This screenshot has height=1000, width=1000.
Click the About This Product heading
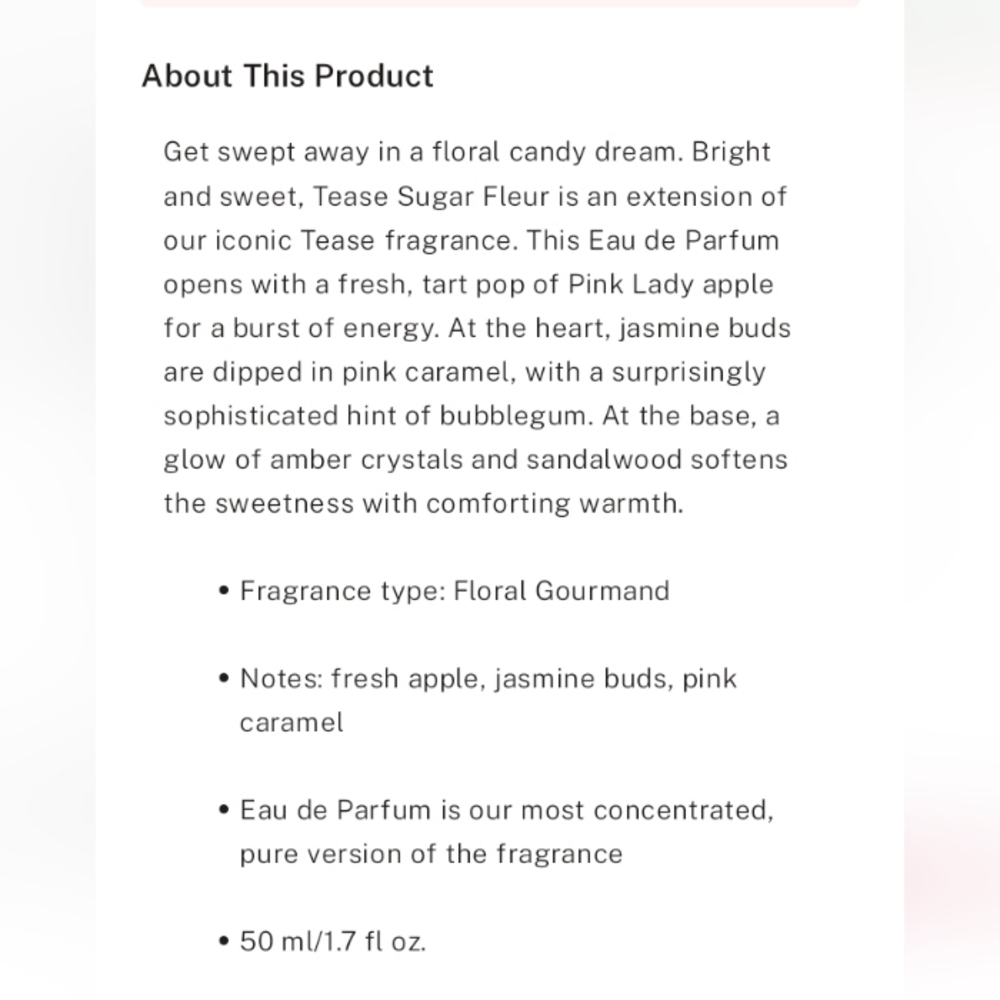(288, 76)
